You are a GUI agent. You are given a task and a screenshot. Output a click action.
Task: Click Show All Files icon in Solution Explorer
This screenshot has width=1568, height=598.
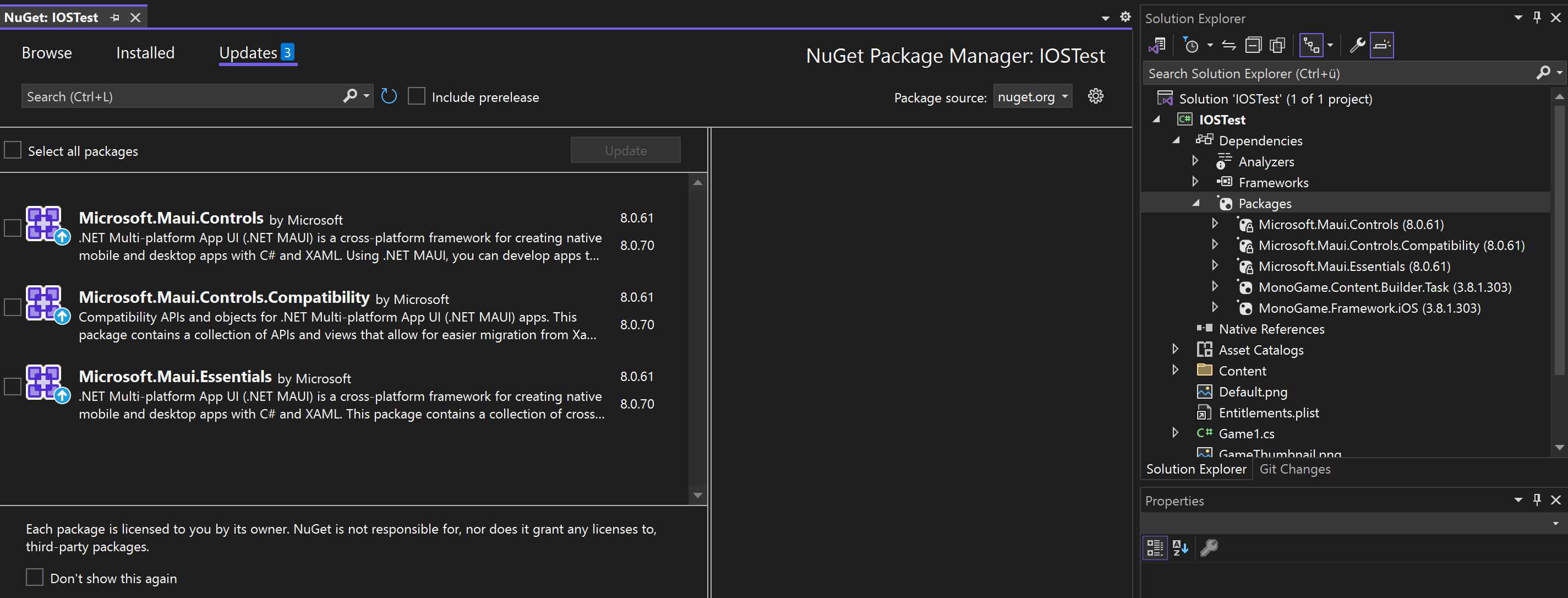click(x=1277, y=45)
